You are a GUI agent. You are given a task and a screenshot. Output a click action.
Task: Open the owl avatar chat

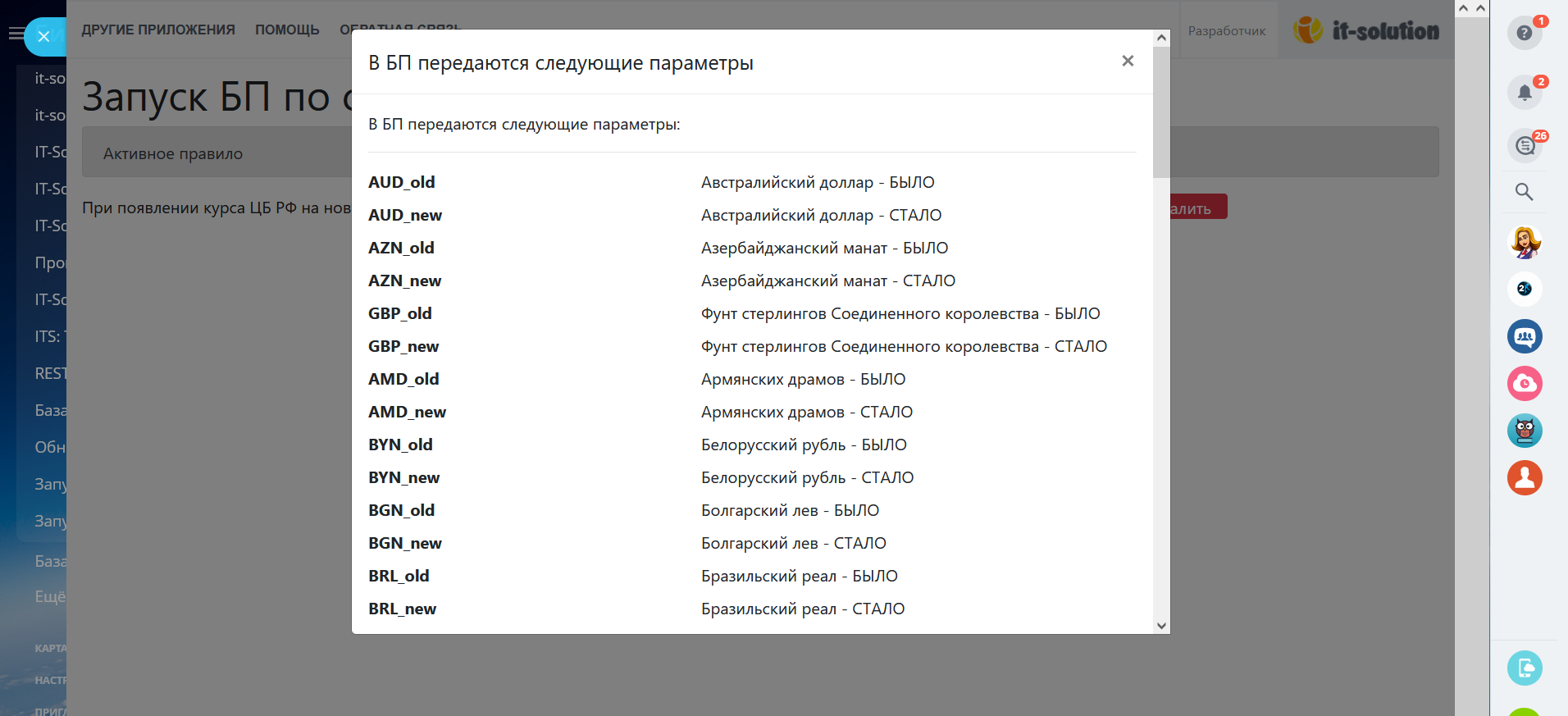[x=1525, y=431]
